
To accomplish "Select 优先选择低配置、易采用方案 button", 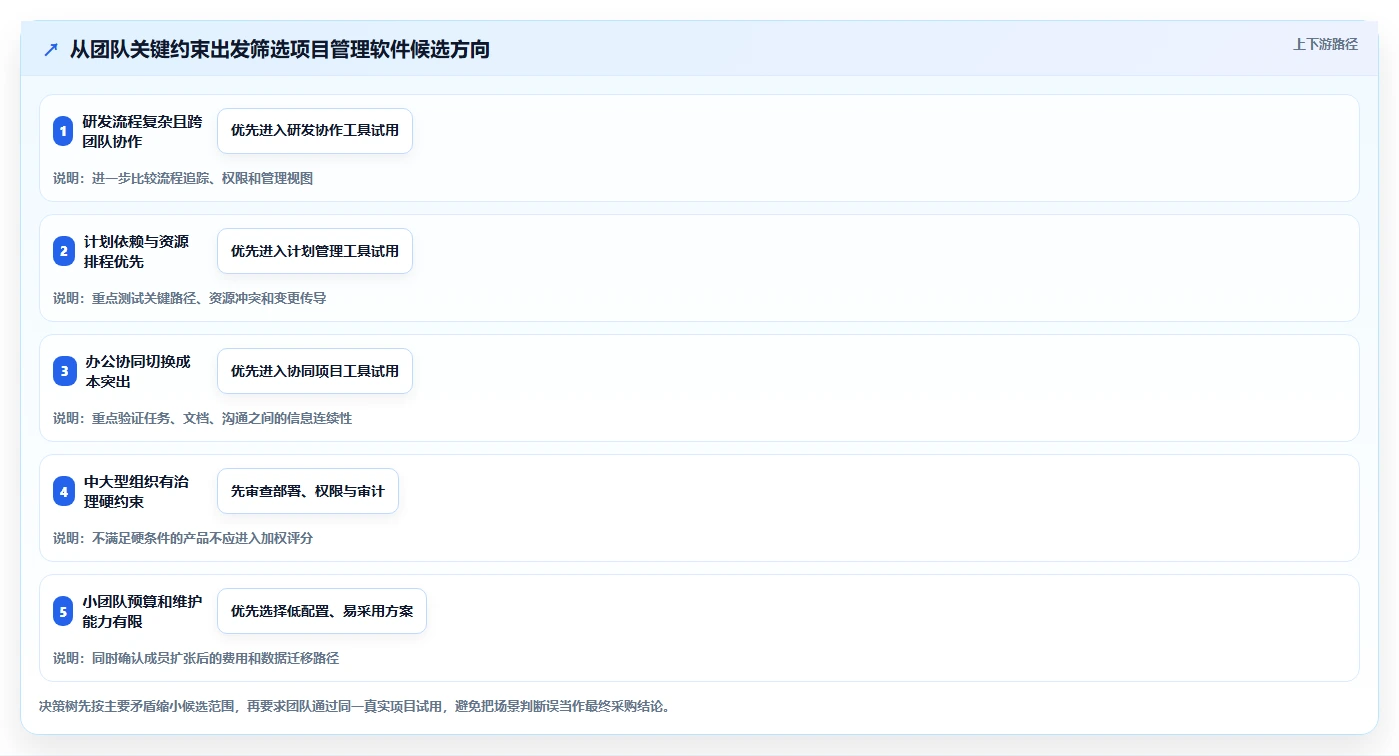I will [x=322, y=611].
